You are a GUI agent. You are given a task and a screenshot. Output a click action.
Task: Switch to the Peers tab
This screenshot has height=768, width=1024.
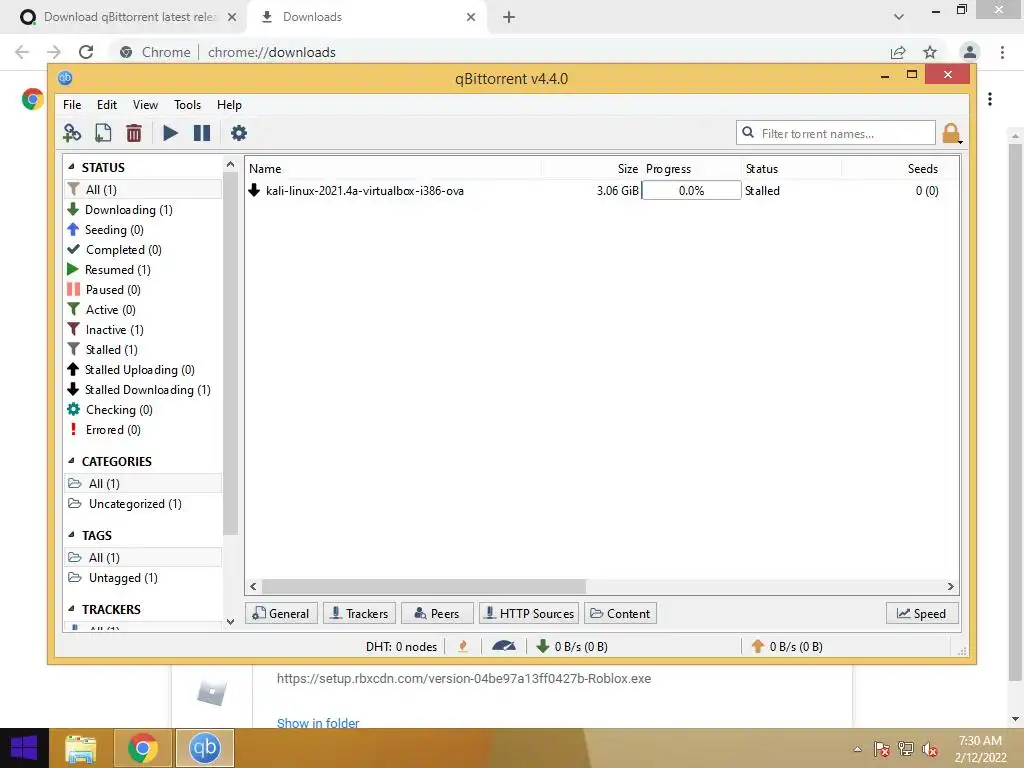click(x=437, y=613)
